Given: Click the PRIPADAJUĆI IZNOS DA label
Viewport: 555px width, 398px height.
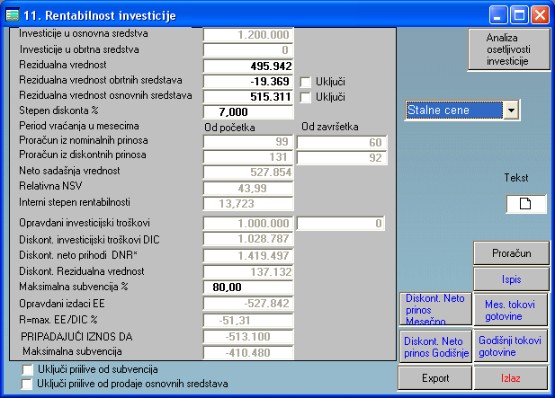Looking at the screenshot, I should (76, 336).
